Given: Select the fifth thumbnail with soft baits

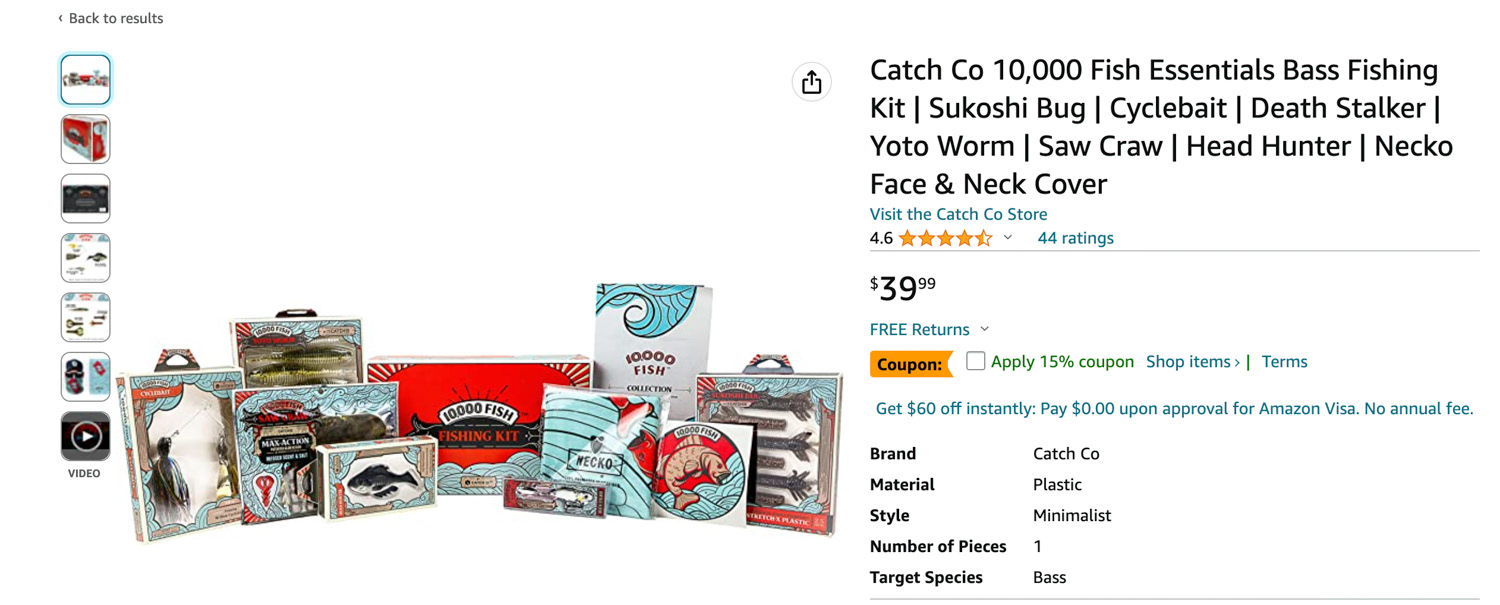Looking at the screenshot, I should [x=85, y=317].
